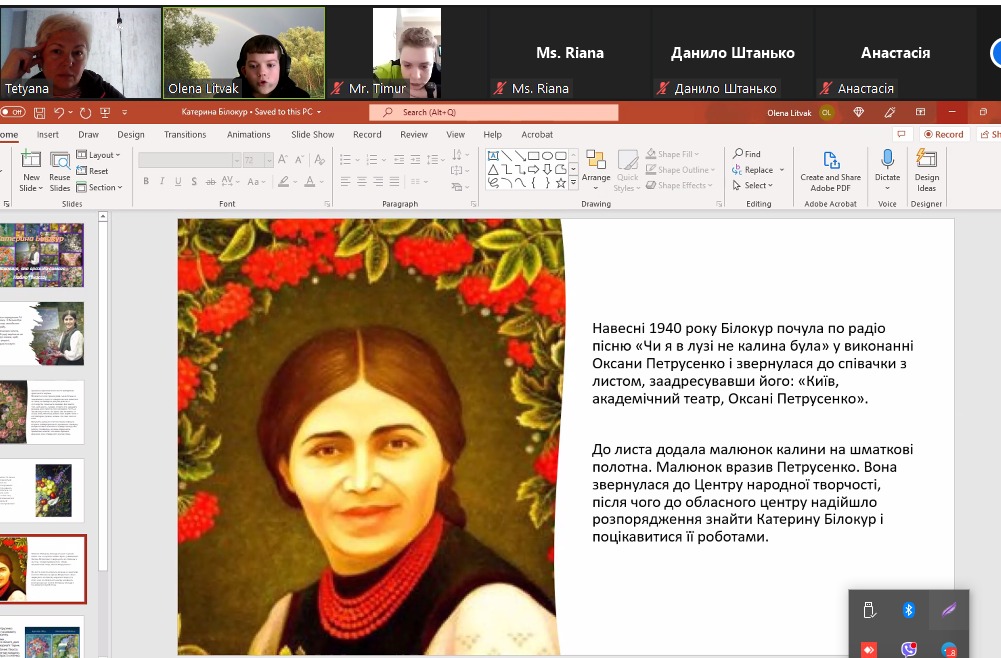Choose the star shape in the shapes gallery

pos(561,183)
